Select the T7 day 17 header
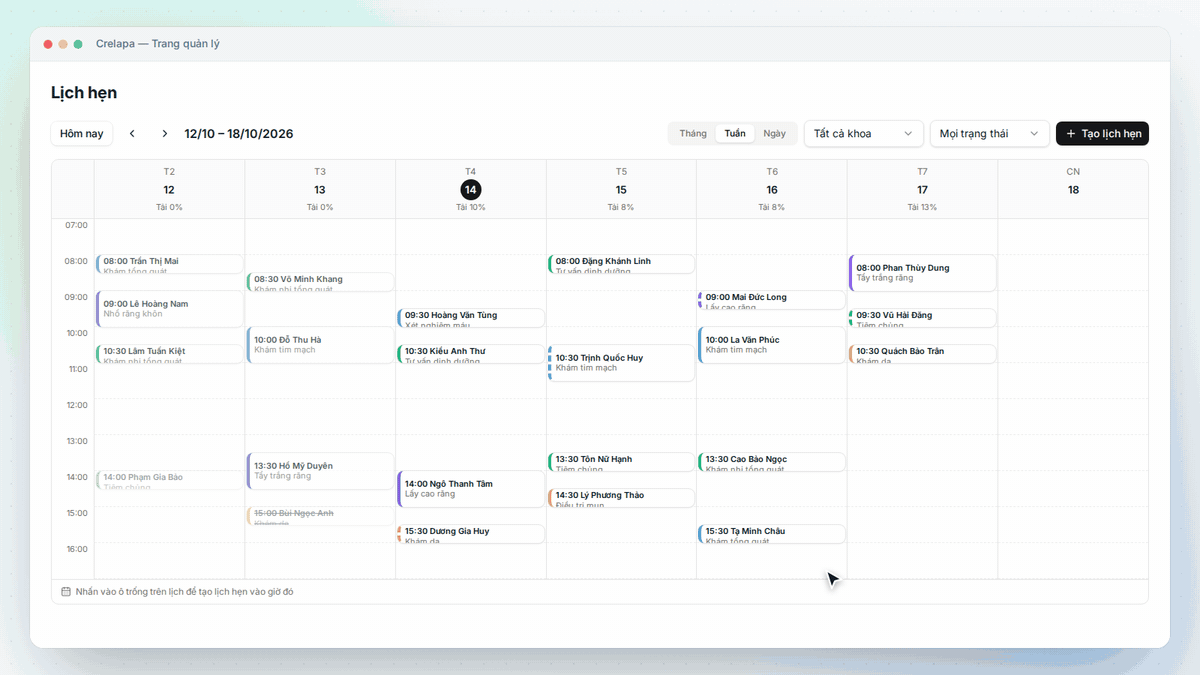The image size is (1200, 675). click(923, 190)
